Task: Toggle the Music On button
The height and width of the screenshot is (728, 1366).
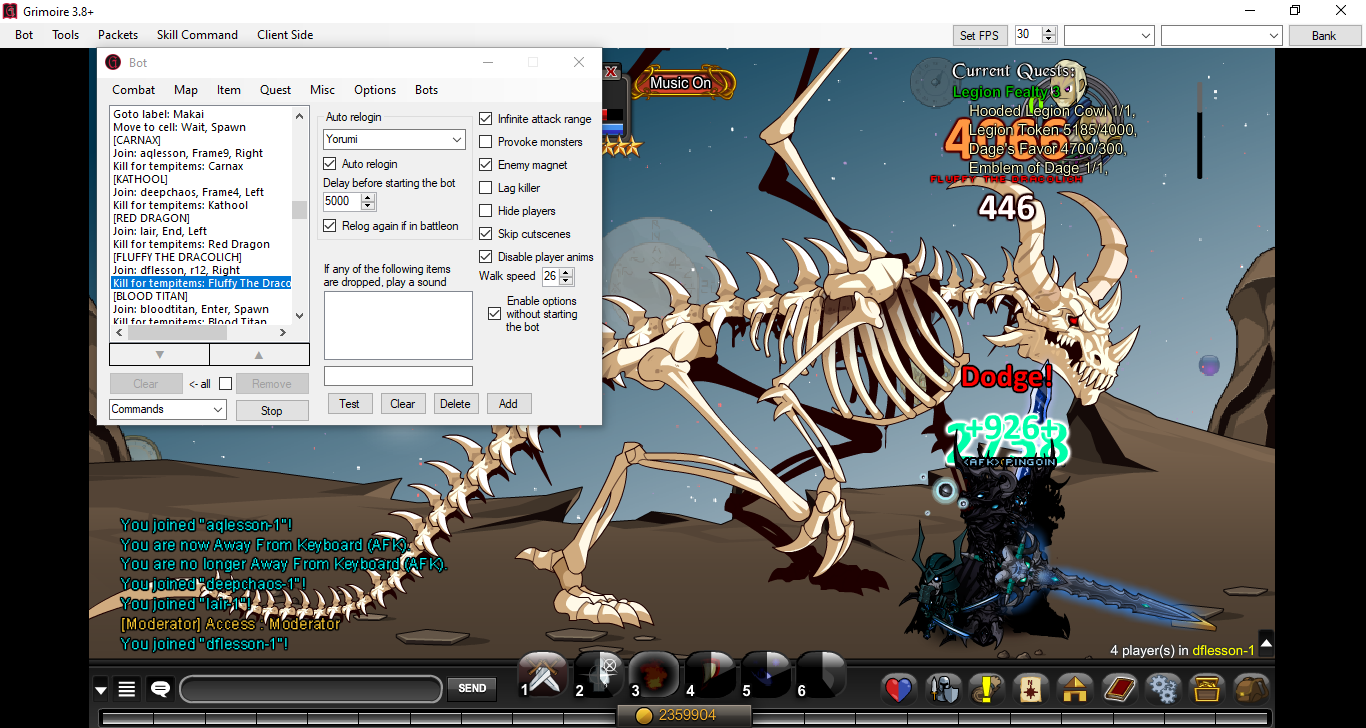Action: pos(682,83)
